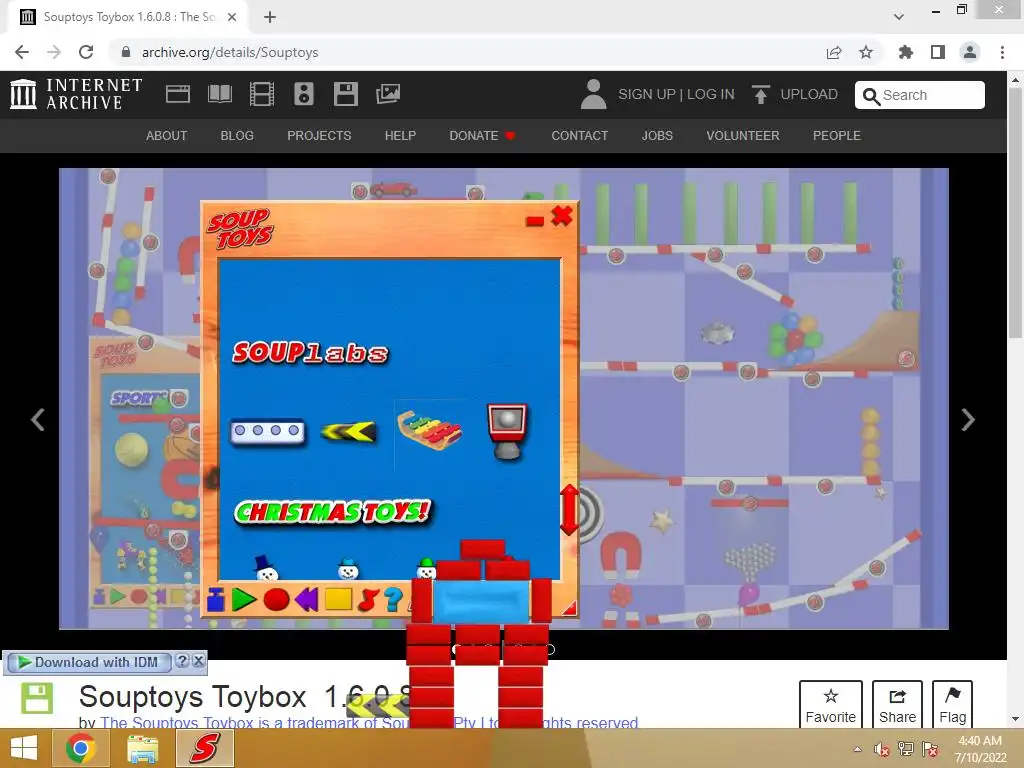Close the Souptoys Toolbox browser tab
The width and height of the screenshot is (1024, 768).
(x=232, y=17)
